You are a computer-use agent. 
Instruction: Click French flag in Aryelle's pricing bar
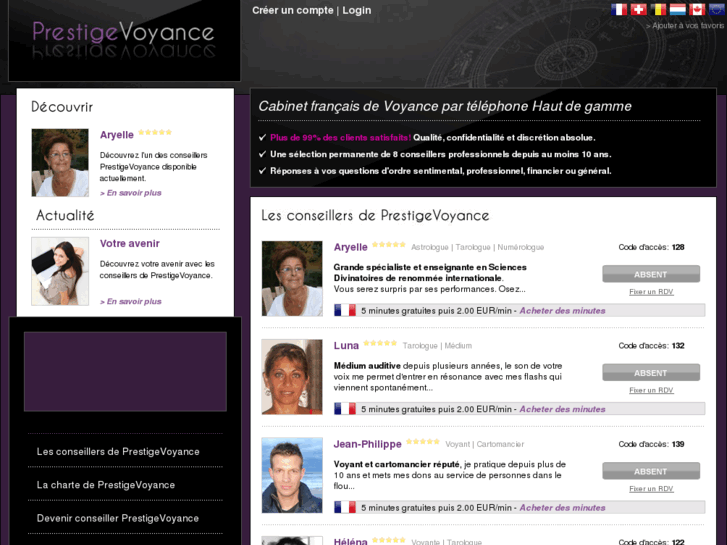point(344,310)
